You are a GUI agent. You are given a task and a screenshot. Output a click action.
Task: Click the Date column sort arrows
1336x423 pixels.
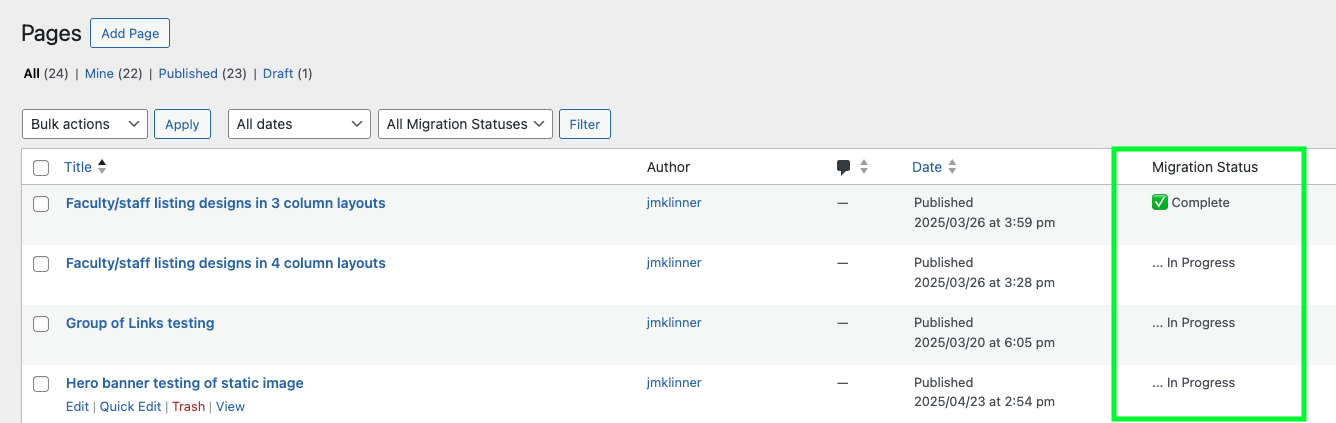tap(953, 167)
